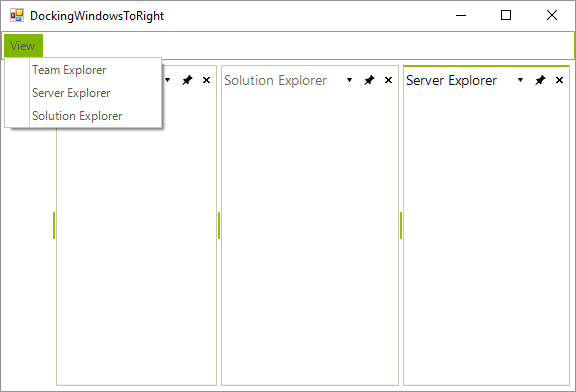The width and height of the screenshot is (576, 392).
Task: Click the Server Explorer panel title
Action: tap(451, 80)
